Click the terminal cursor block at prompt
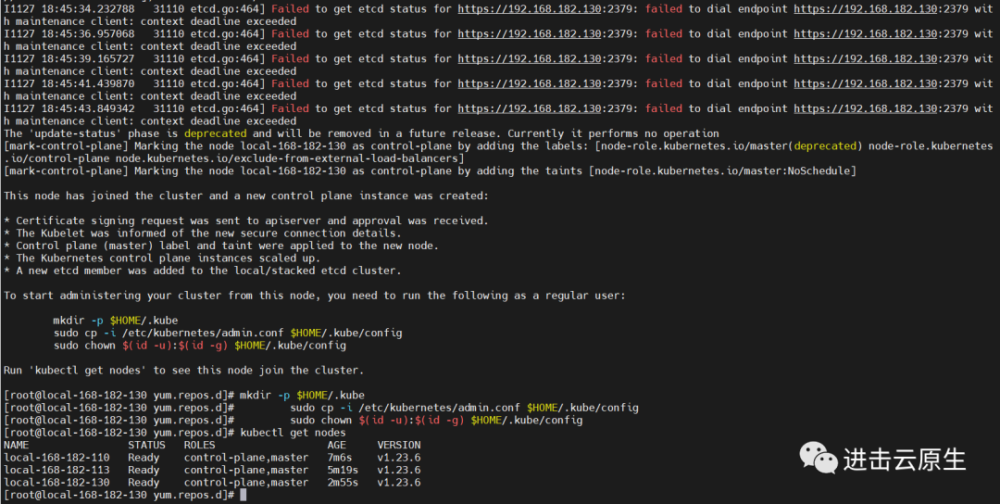Viewport: 1000px width, 504px height. [x=243, y=495]
